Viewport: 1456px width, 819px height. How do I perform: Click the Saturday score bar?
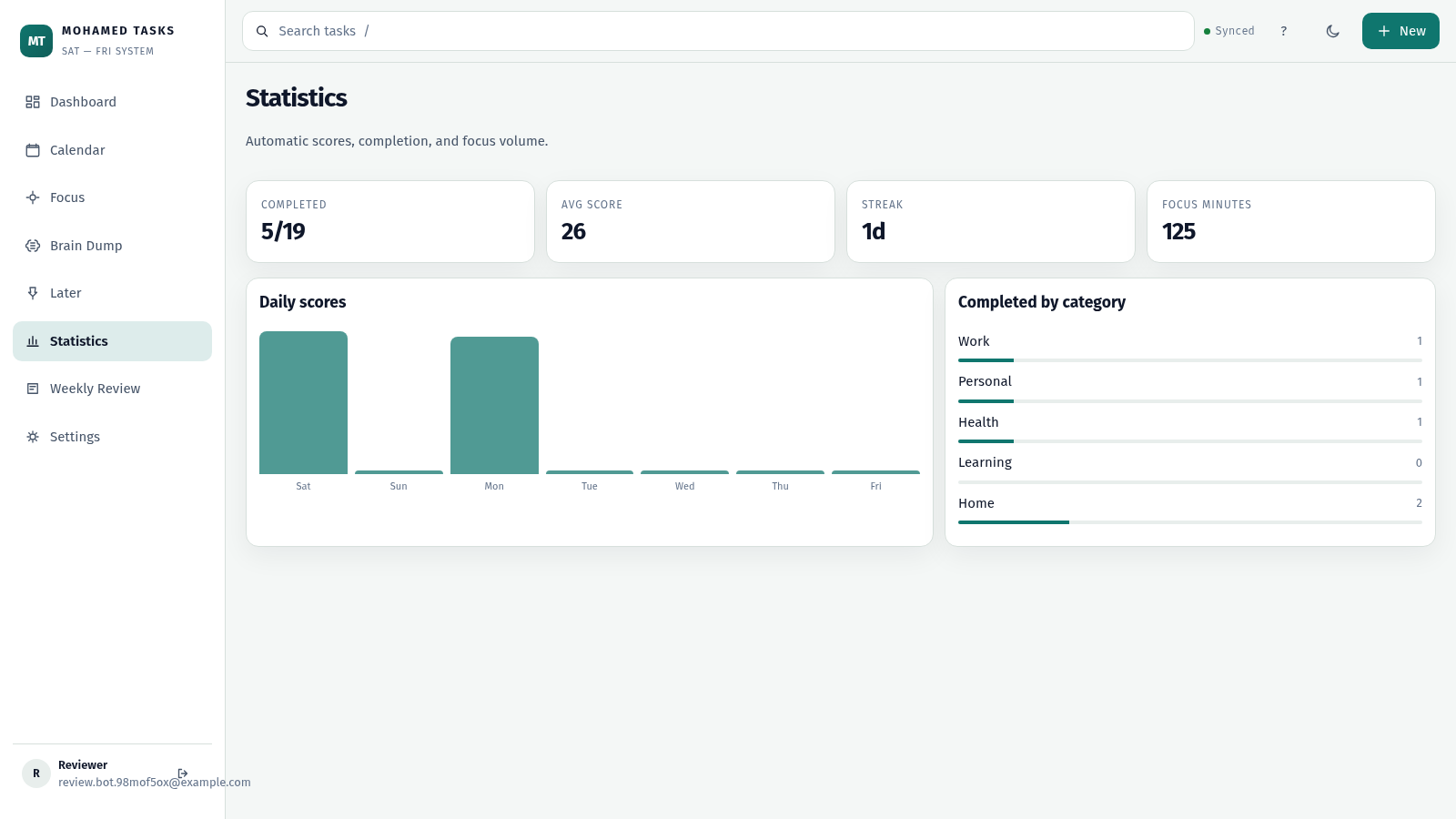303,402
